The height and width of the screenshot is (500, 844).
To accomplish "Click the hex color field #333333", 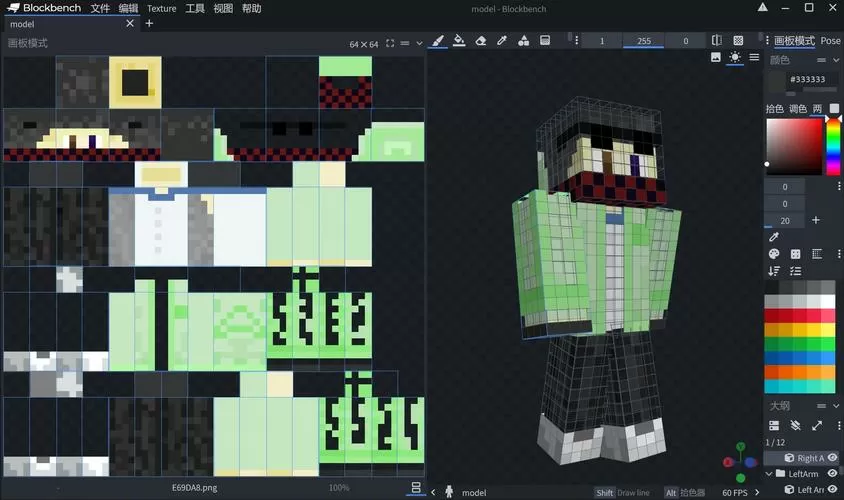I will click(807, 79).
